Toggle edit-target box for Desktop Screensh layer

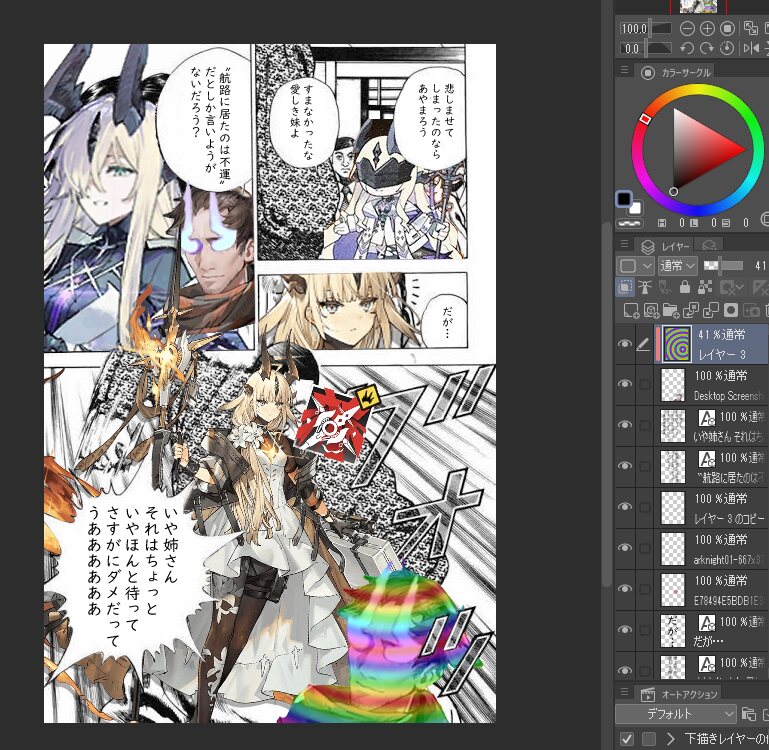[x=644, y=385]
